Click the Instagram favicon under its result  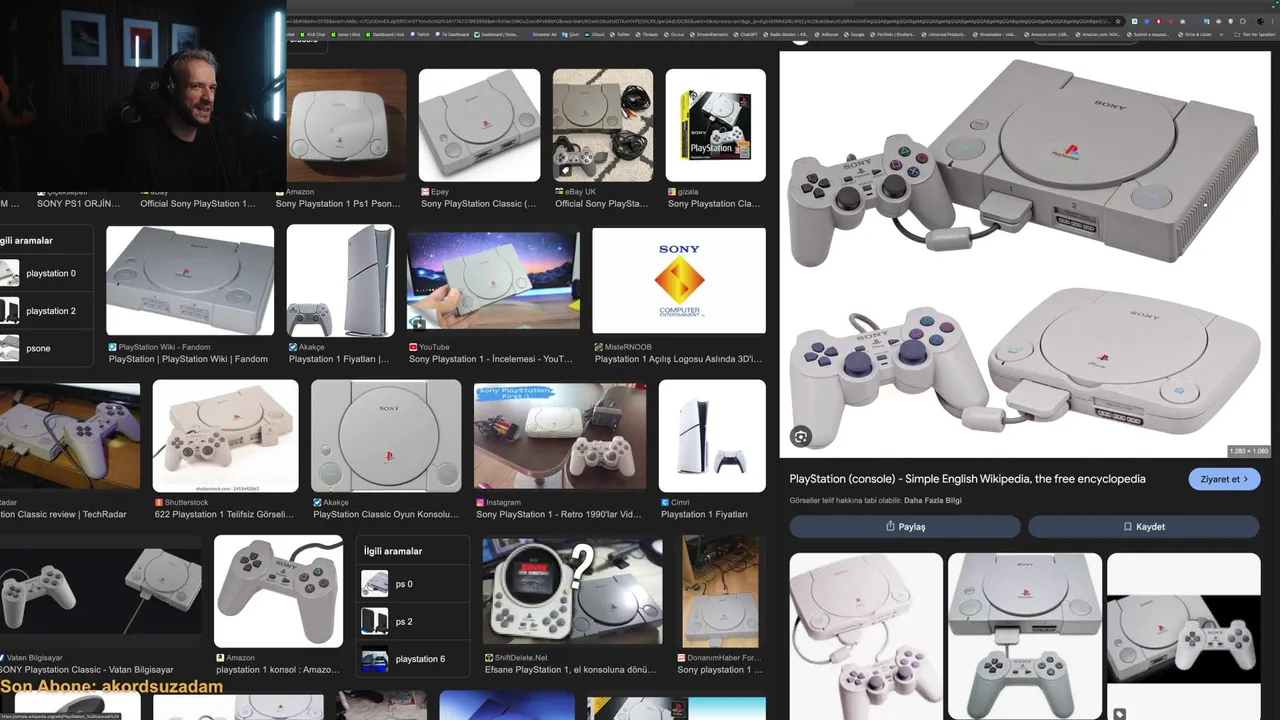pyautogui.click(x=480, y=502)
